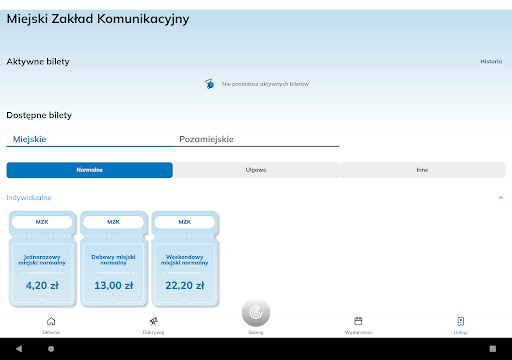Click the Indywidualne section label

[x=29, y=198]
